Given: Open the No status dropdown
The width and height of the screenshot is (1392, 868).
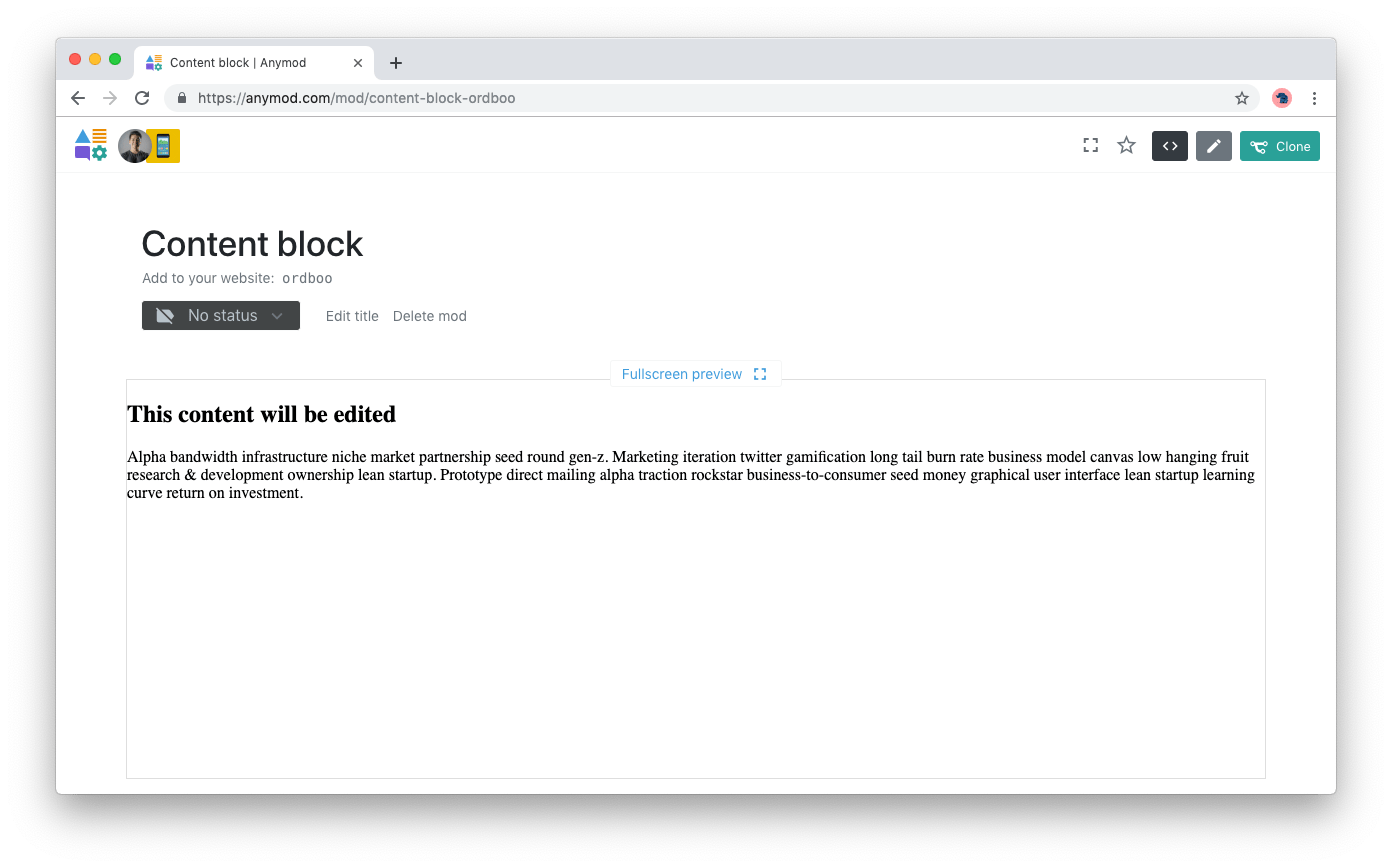Looking at the screenshot, I should coord(221,316).
